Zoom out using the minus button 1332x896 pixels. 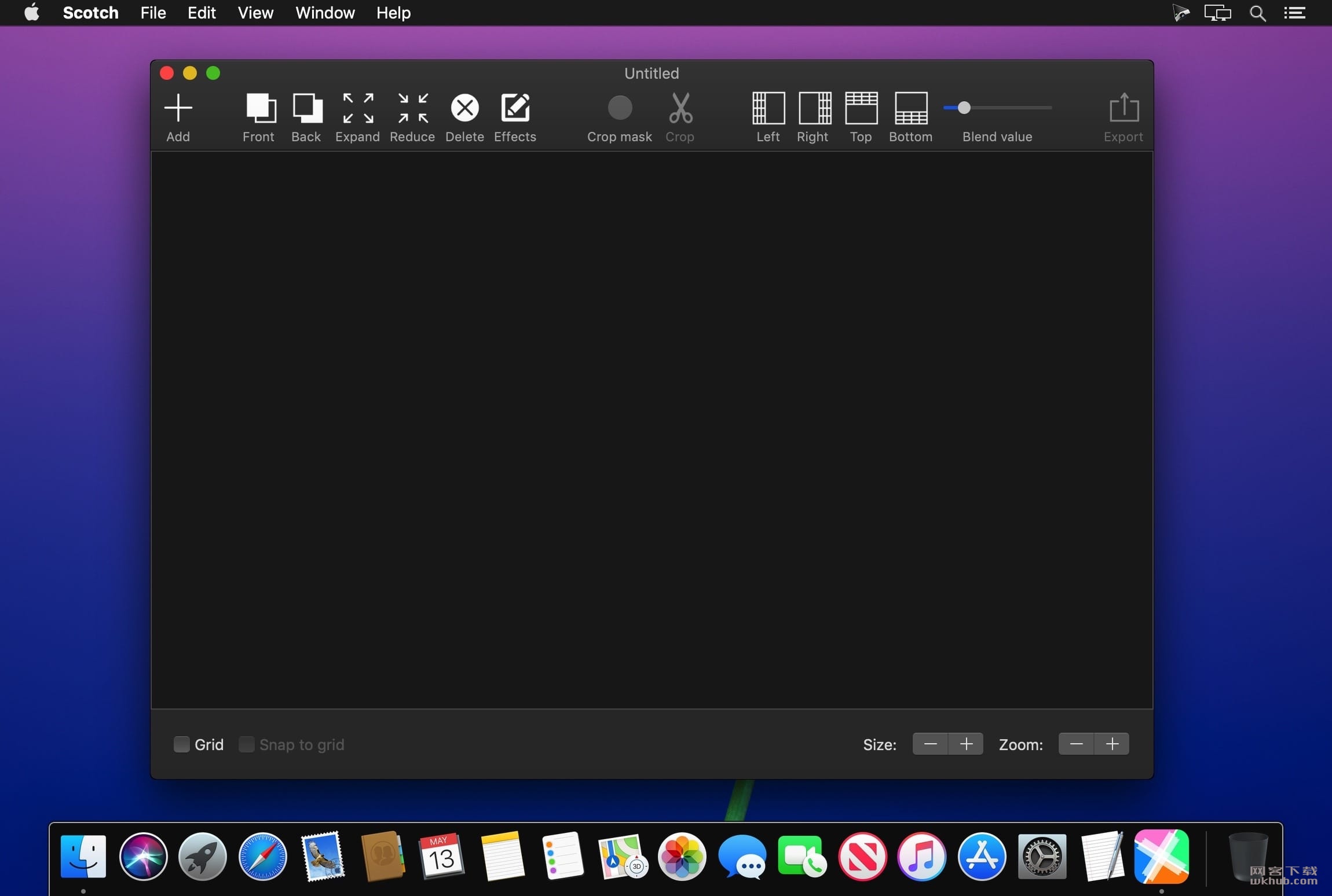pos(1076,744)
